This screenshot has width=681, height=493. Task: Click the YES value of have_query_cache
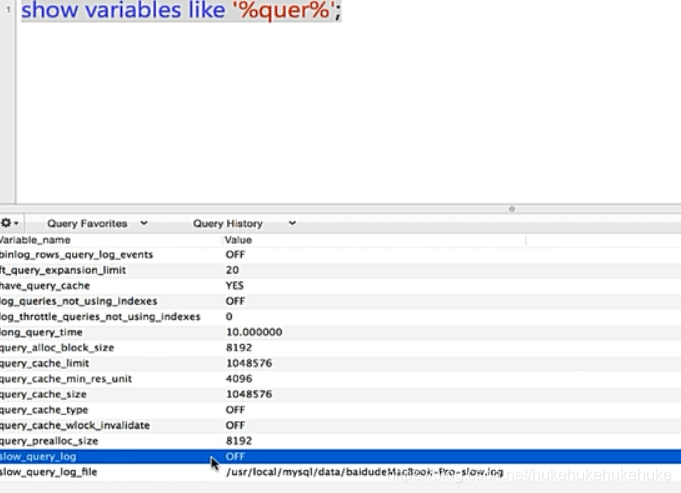(x=235, y=286)
